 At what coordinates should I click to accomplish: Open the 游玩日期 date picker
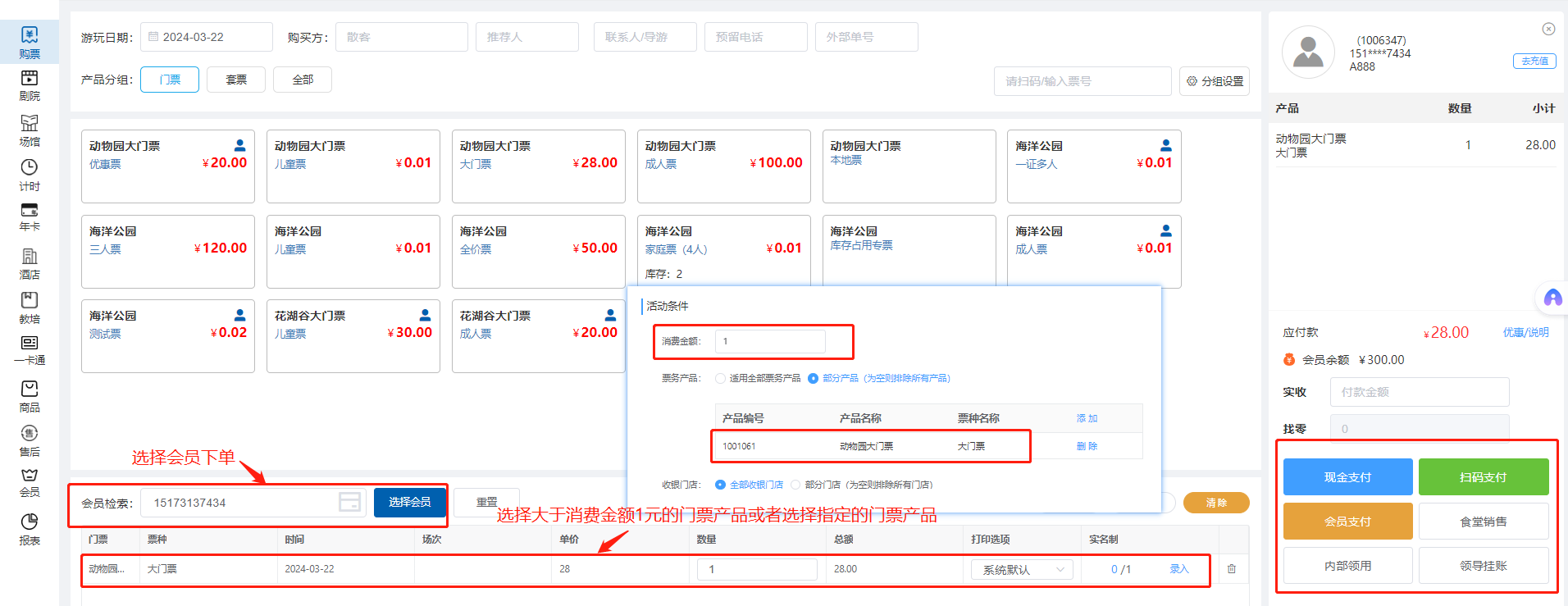(x=207, y=37)
